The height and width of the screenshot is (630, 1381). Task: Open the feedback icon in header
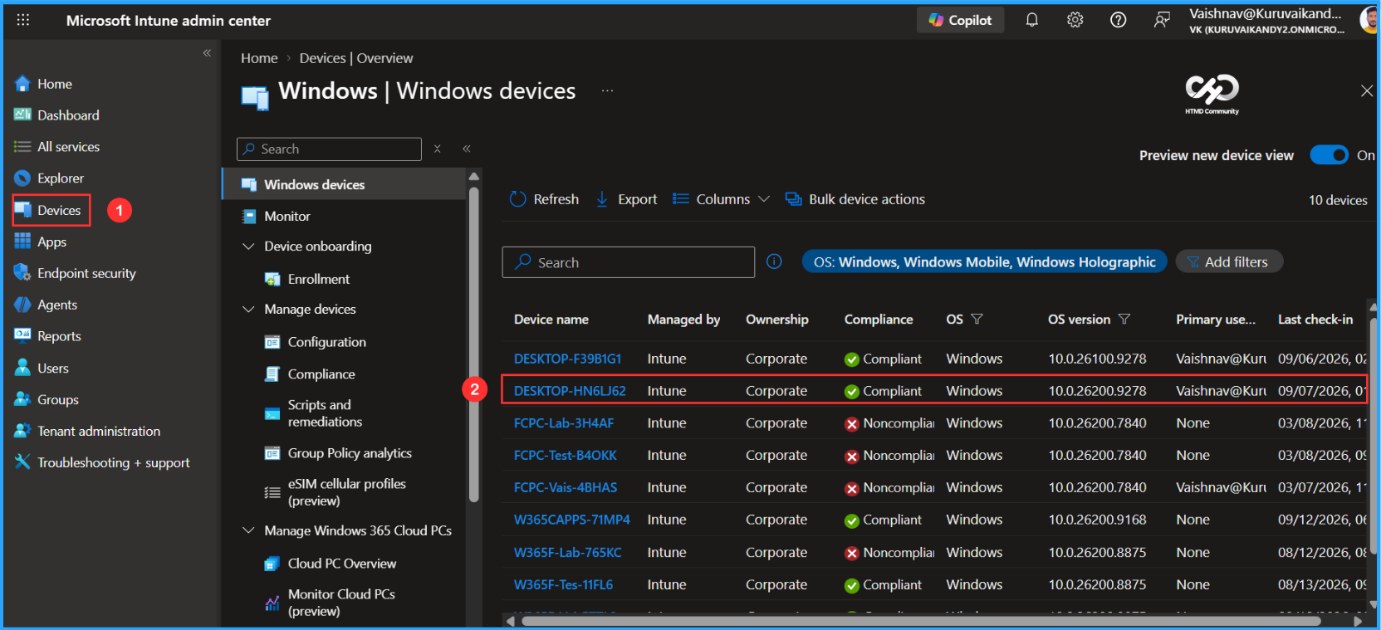click(x=1162, y=20)
